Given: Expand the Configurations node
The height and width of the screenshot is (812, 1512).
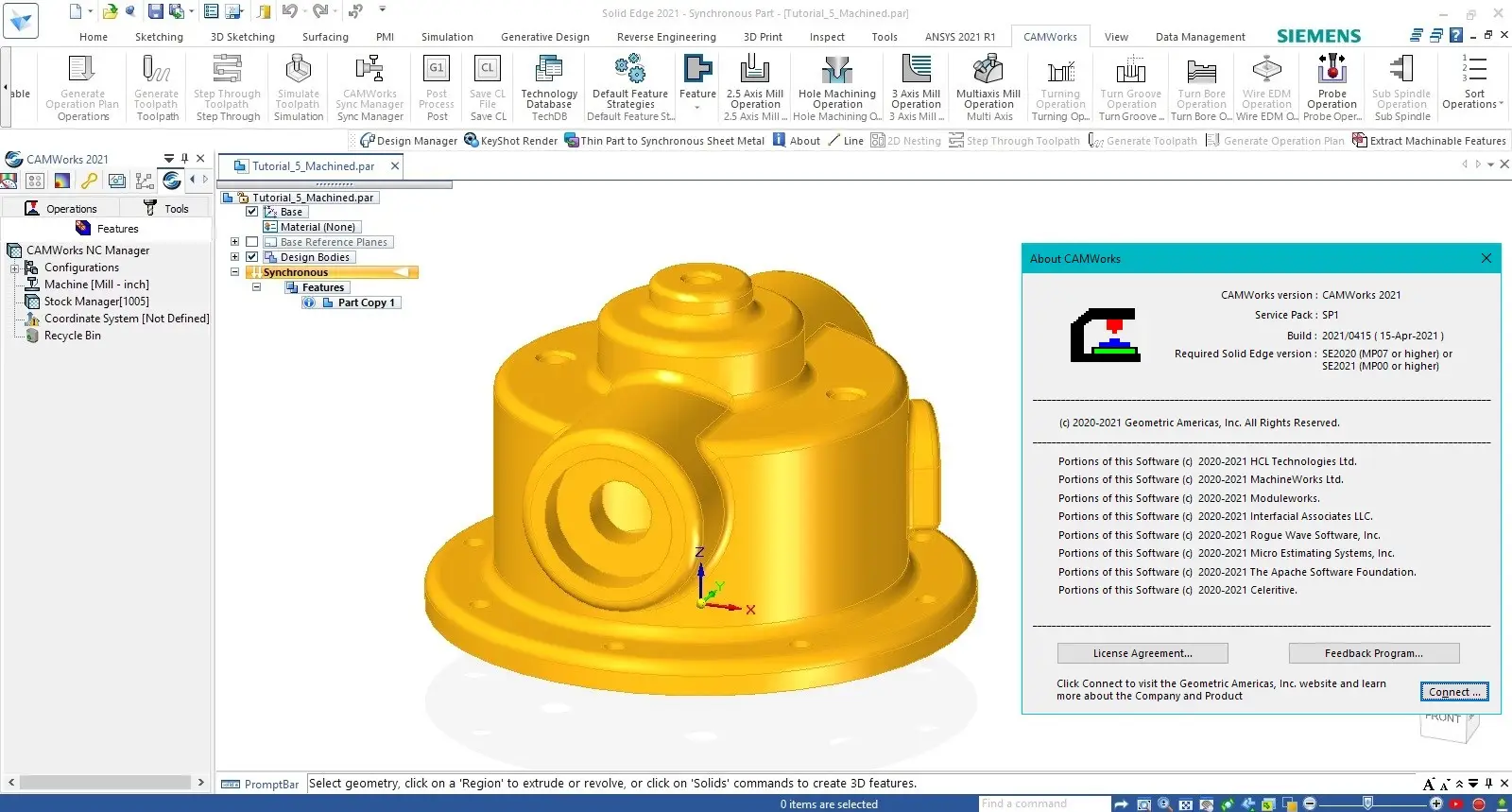Looking at the screenshot, I should pyautogui.click(x=15, y=268).
